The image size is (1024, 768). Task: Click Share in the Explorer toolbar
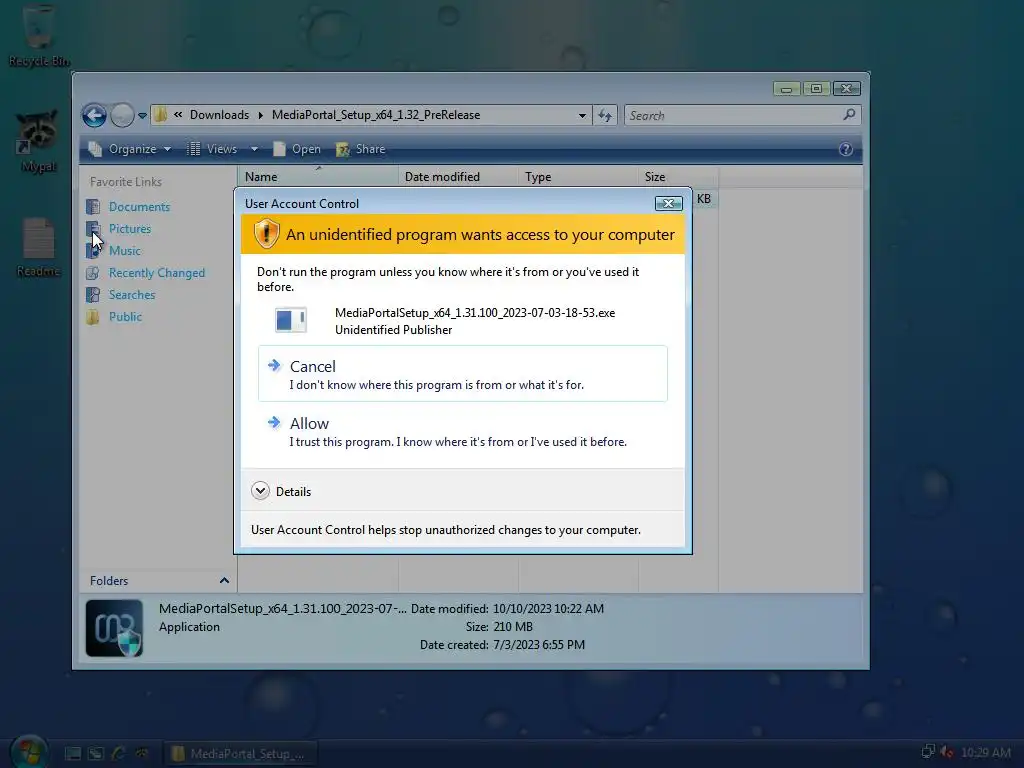pos(360,149)
